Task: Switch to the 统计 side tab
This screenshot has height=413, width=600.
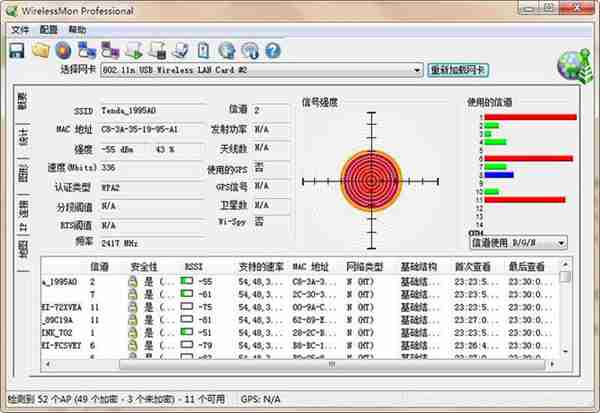Action: click(x=23, y=138)
